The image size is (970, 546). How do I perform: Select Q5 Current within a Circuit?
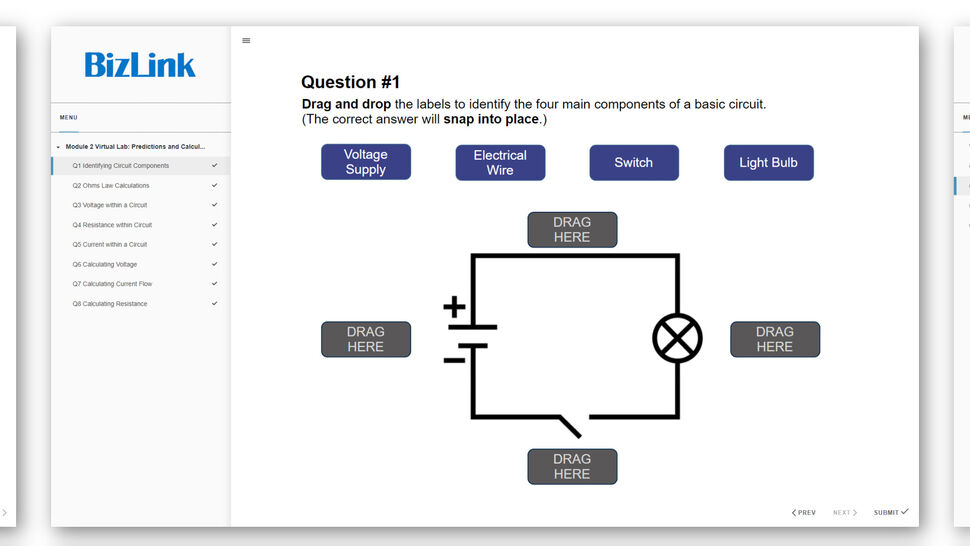tap(110, 244)
